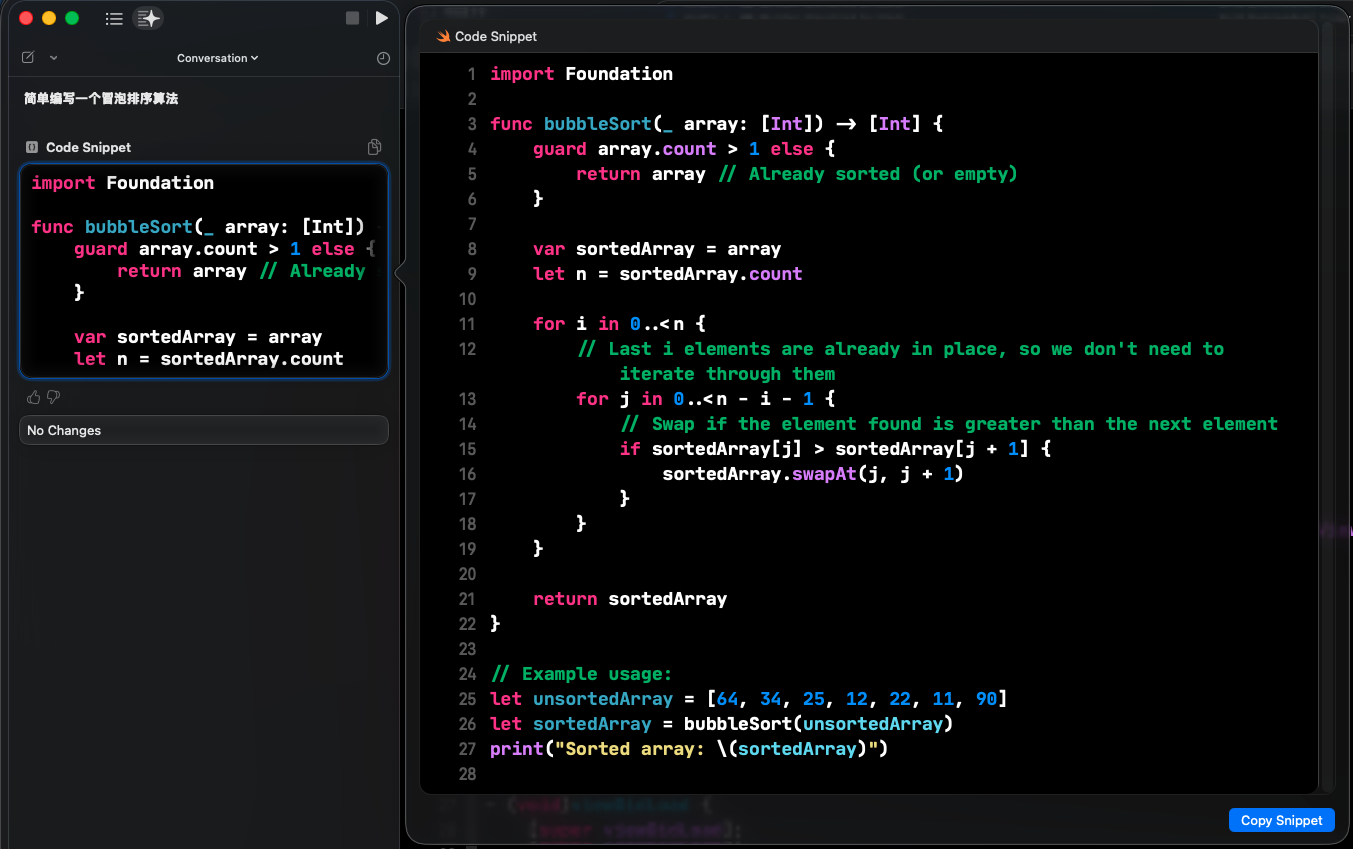The image size is (1353, 849).
Task: Click the '// Example usage:' comment line
Action: pyautogui.click(x=581, y=674)
